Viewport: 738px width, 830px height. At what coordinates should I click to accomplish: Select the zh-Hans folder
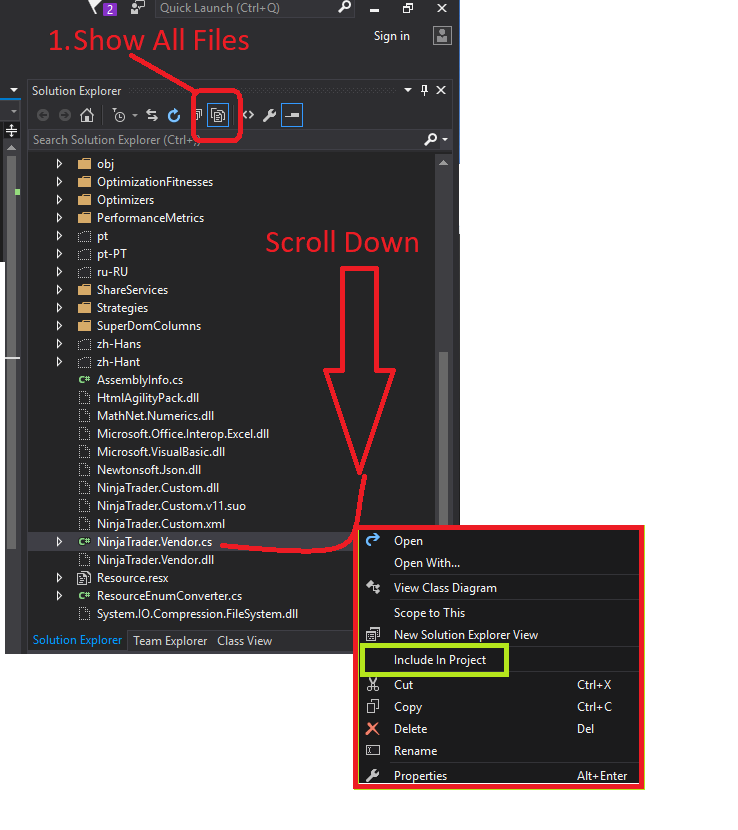pos(119,344)
